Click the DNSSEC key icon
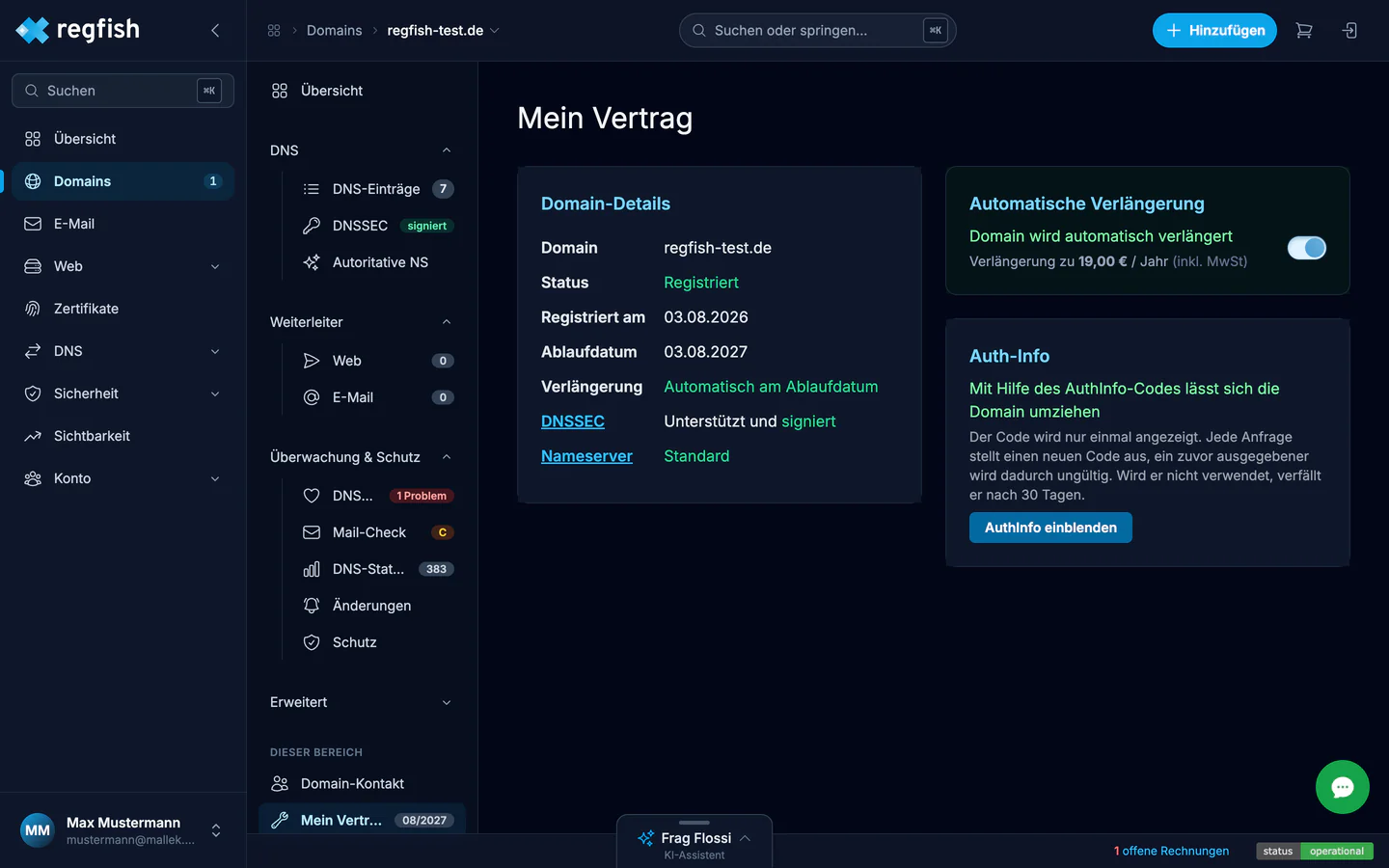1389x868 pixels. point(312,226)
